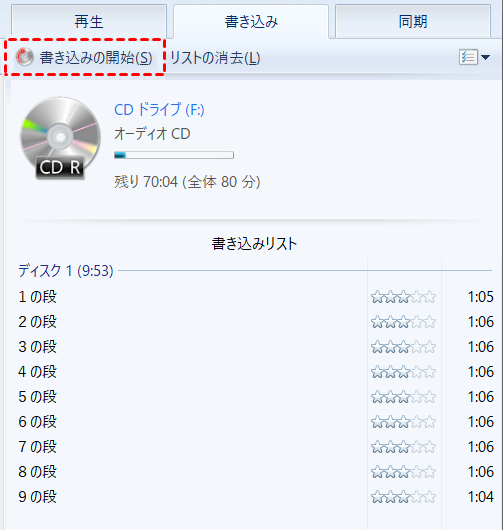
Task: Click the CD R disc image
Action: 60,138
